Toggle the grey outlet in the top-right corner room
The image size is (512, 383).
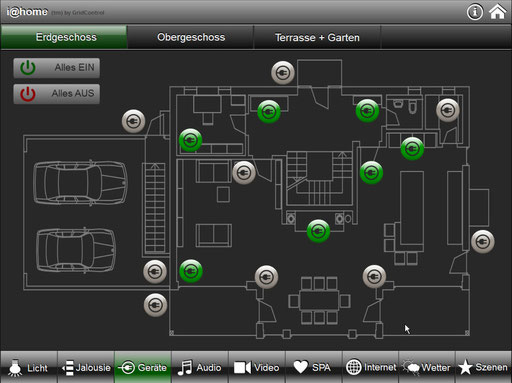pyautogui.click(x=448, y=110)
